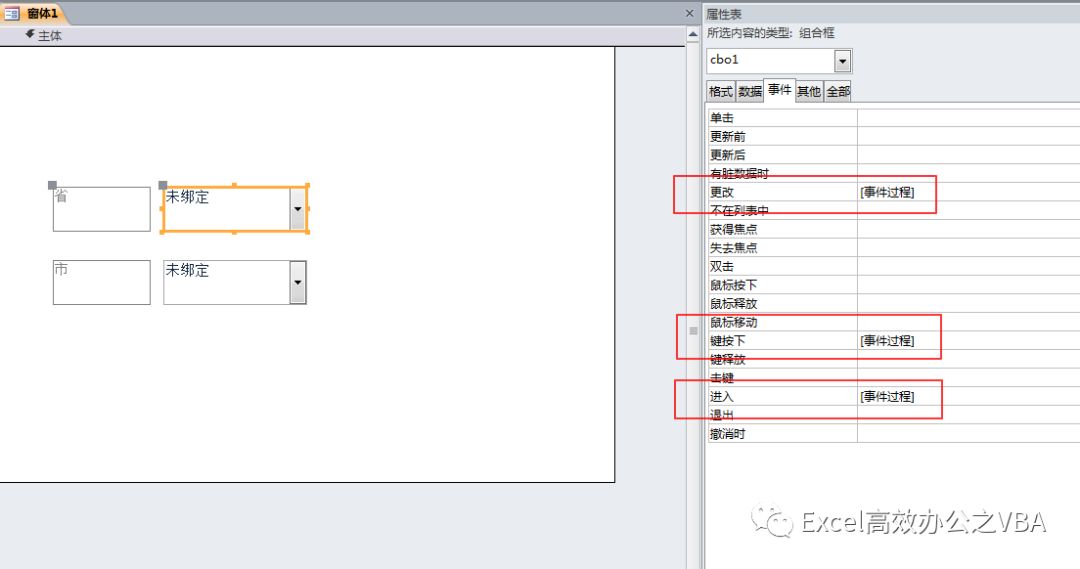This screenshot has height=569, width=1080.
Task: Select the 事件 tab
Action: [780, 90]
